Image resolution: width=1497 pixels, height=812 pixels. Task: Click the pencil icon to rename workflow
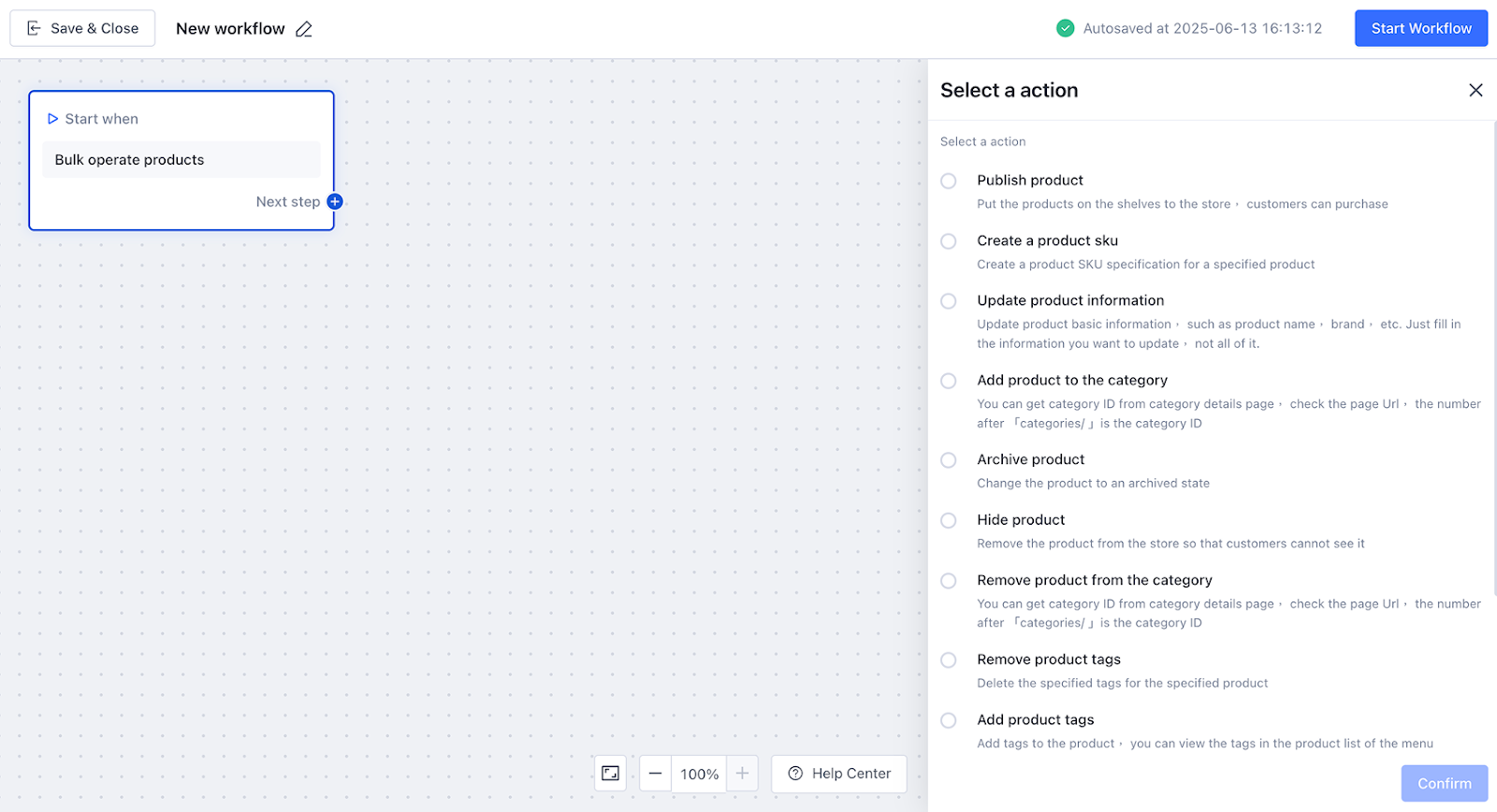[304, 29]
